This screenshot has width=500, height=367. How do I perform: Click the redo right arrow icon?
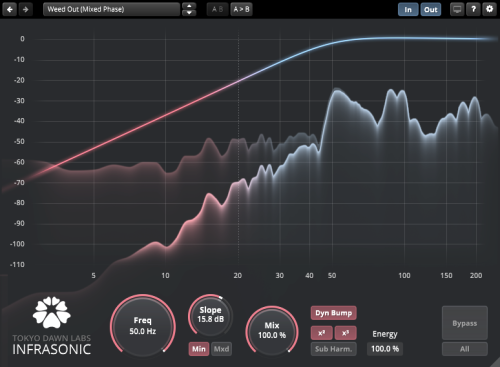point(26,9)
